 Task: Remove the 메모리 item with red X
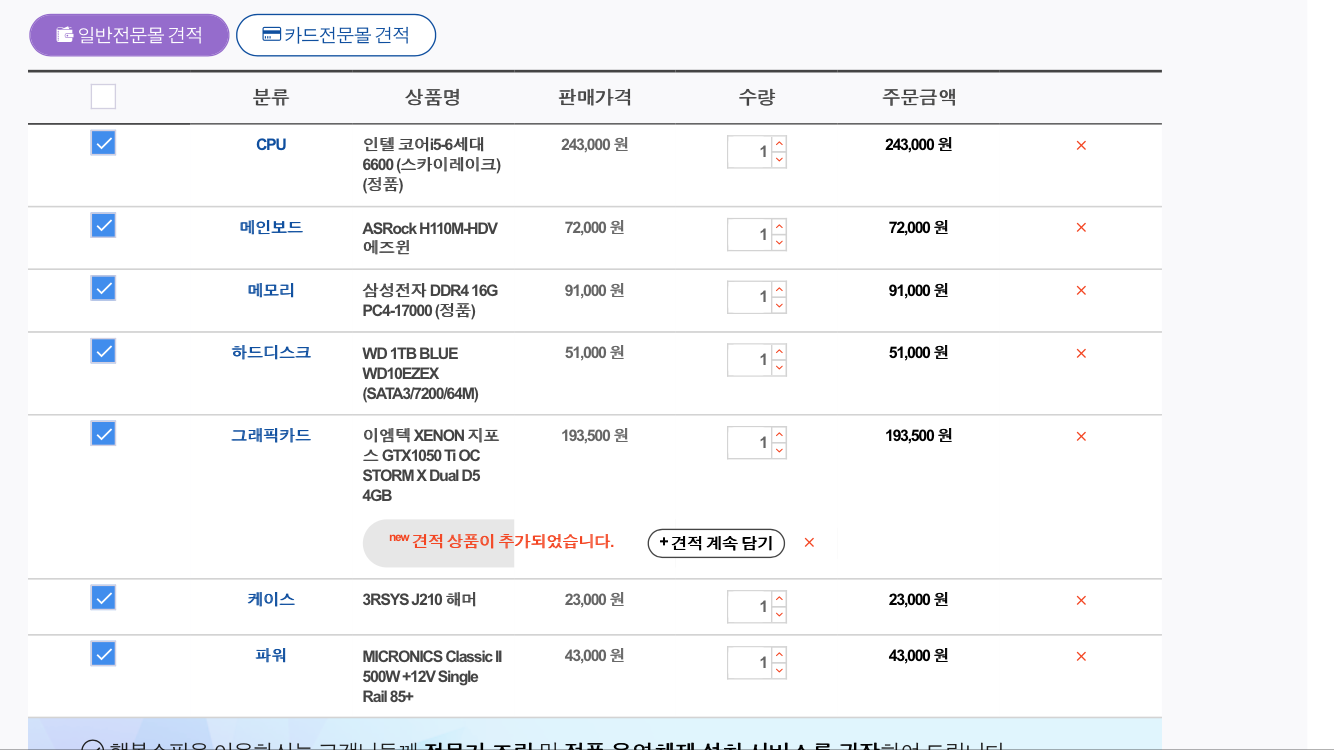[x=1081, y=291]
